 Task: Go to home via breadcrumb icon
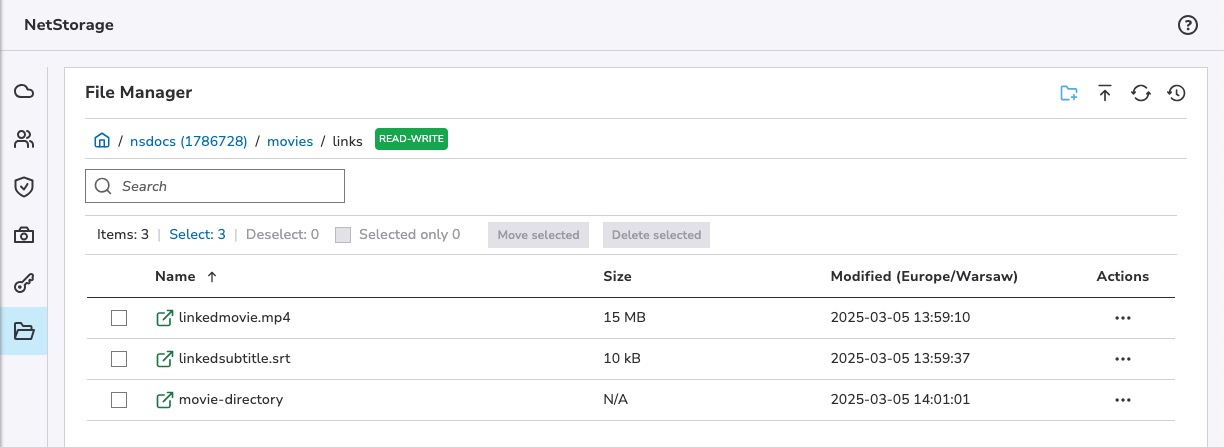[x=101, y=141]
